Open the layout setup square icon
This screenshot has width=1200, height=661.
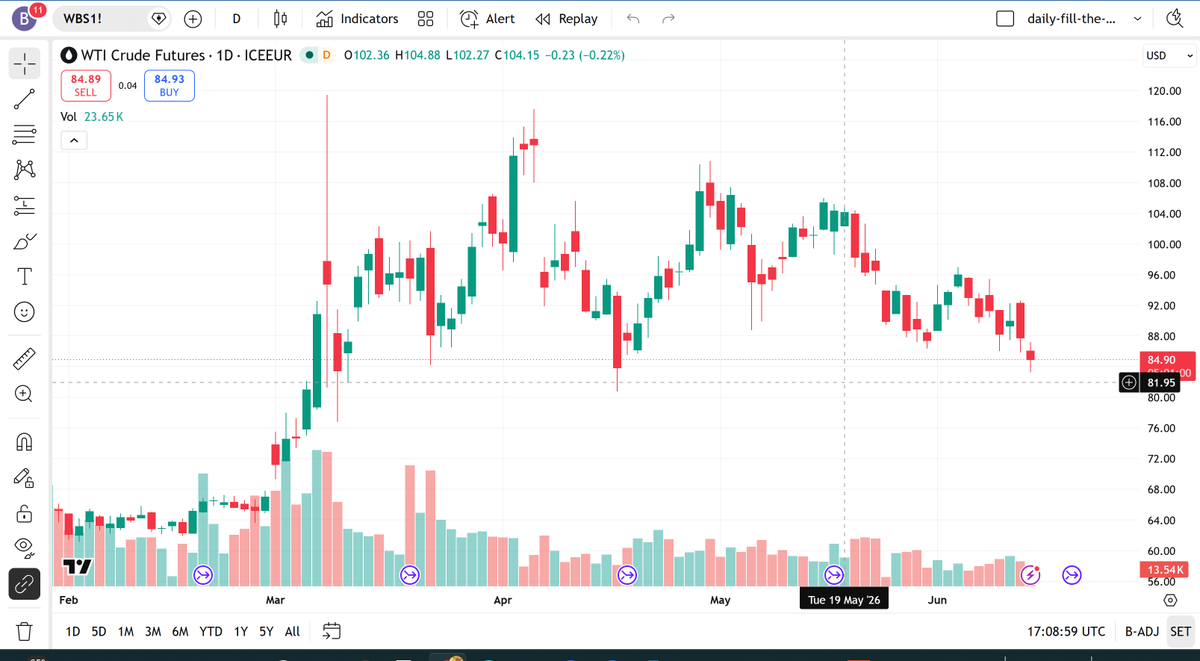coord(1006,18)
